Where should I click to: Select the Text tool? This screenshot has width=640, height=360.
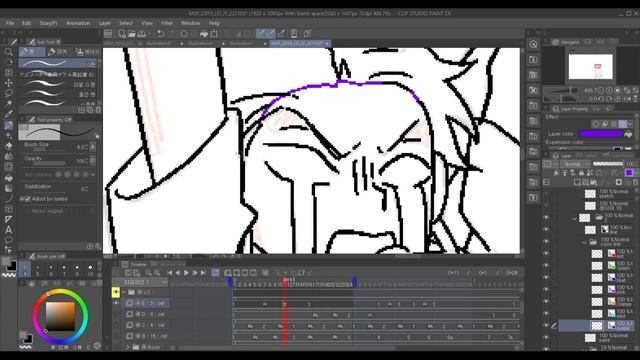point(8,229)
